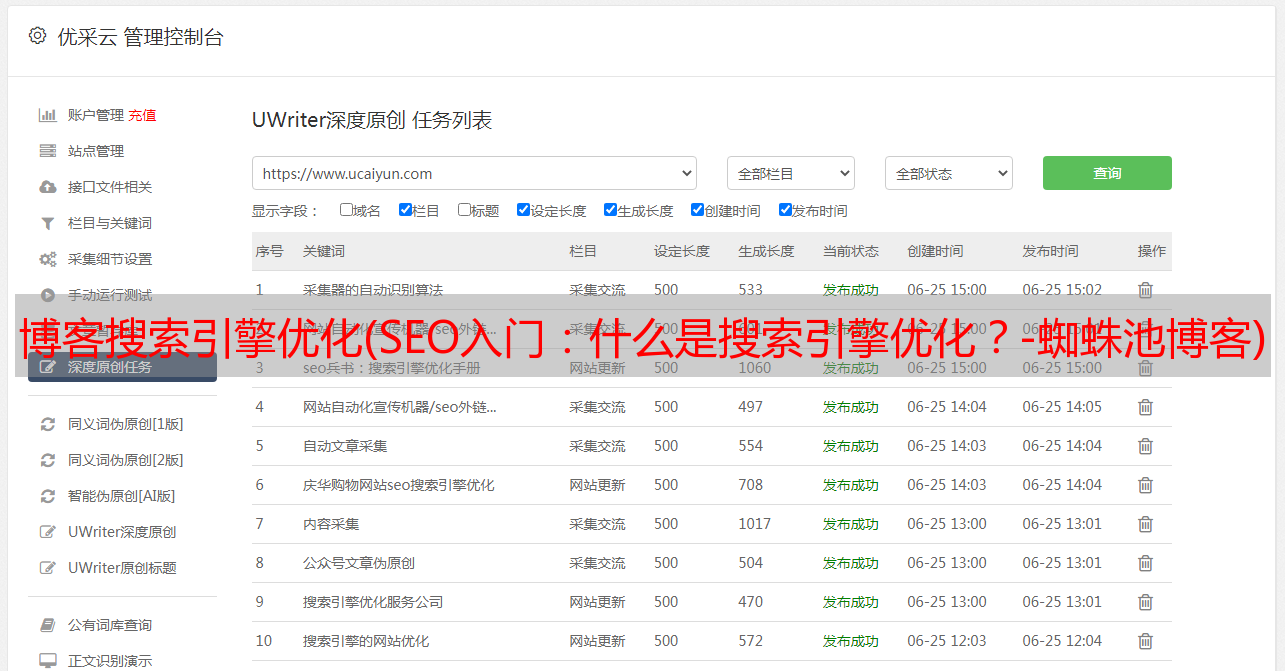Uncheck the 栏目 display field checkbox
Viewport: 1285px width, 671px height.
(x=405, y=210)
